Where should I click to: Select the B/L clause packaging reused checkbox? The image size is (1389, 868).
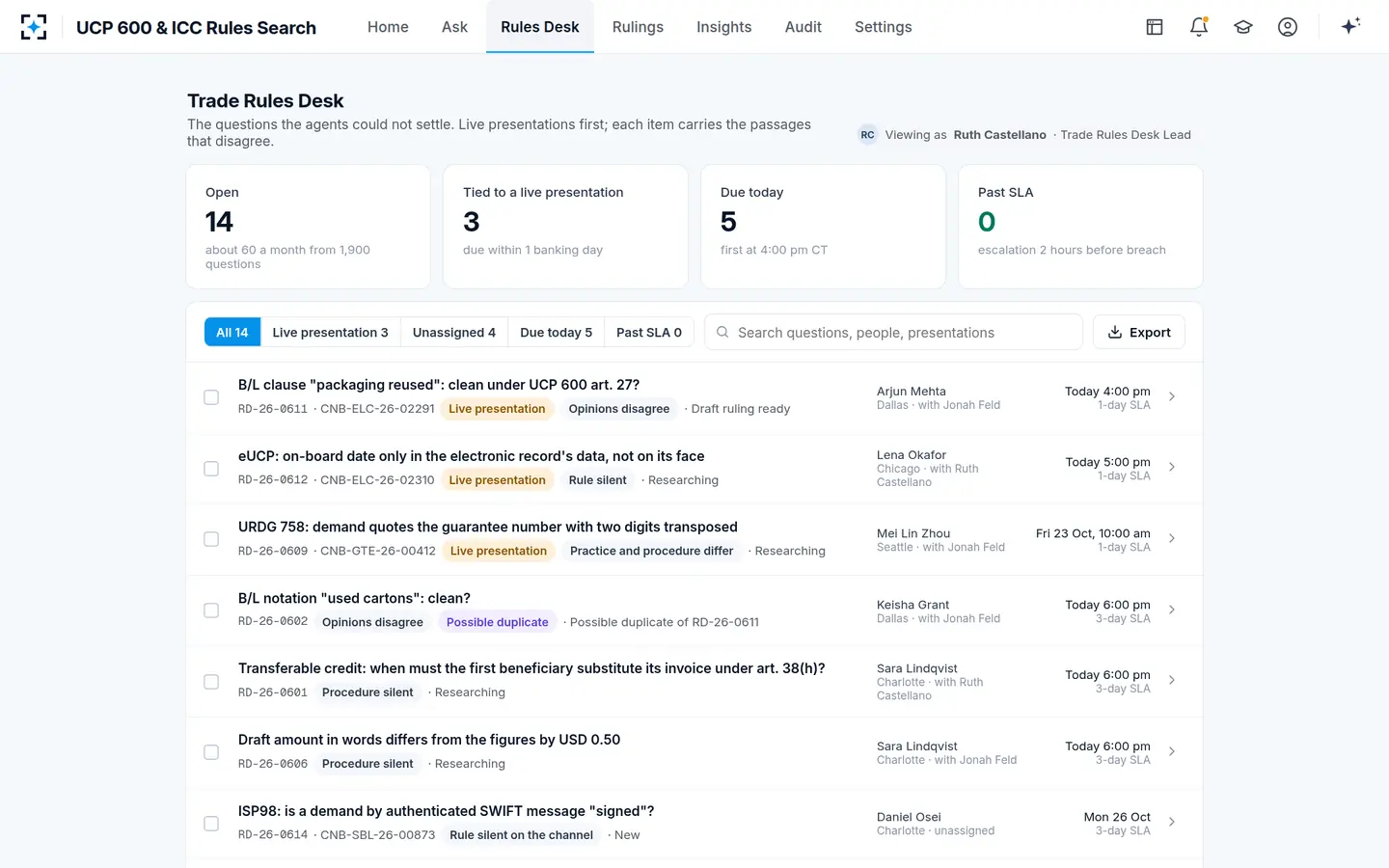click(211, 397)
